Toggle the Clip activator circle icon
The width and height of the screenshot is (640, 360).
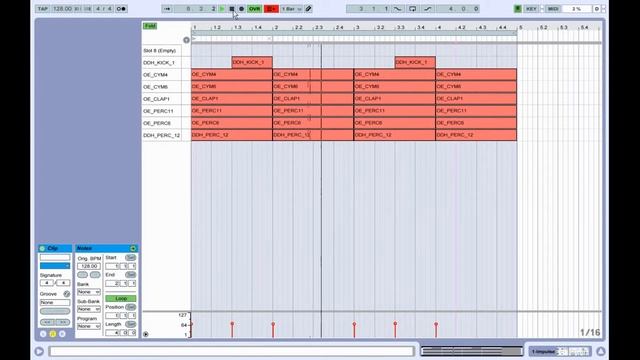click(x=42, y=248)
